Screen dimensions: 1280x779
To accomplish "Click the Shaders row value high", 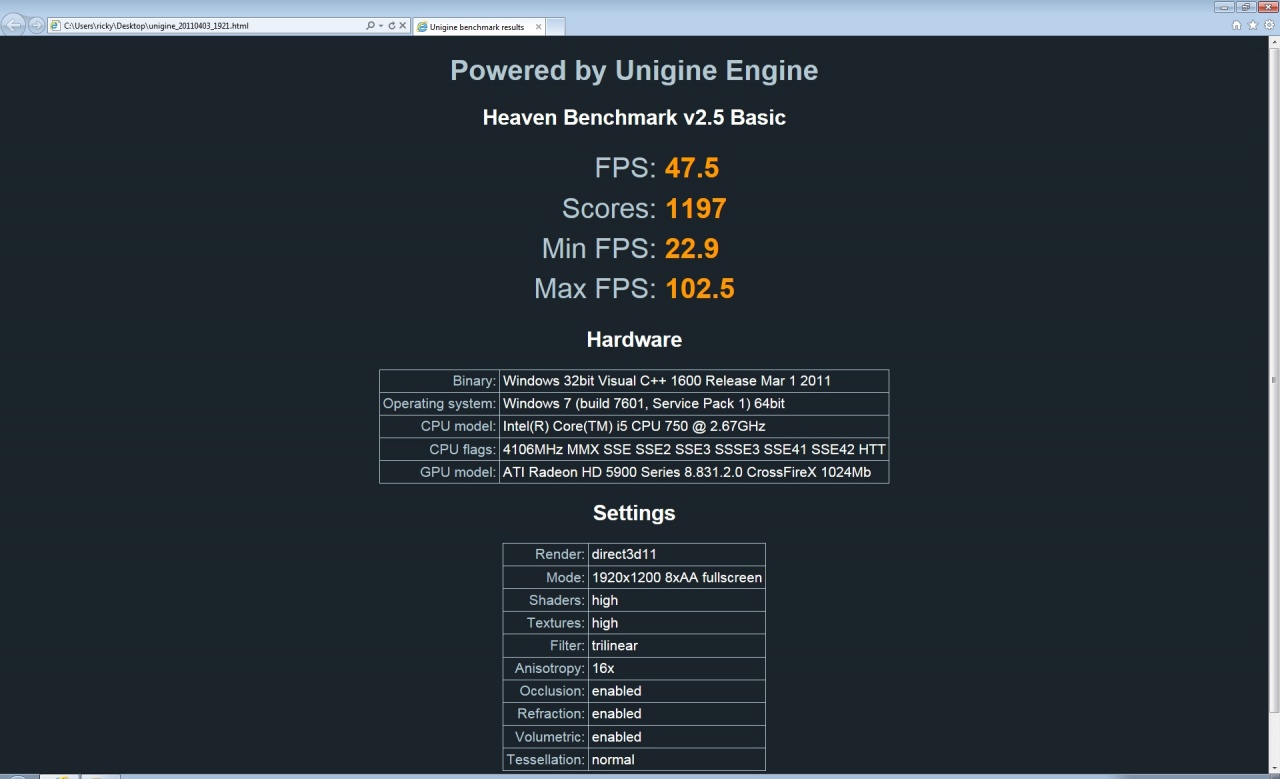I will pyautogui.click(x=677, y=600).
